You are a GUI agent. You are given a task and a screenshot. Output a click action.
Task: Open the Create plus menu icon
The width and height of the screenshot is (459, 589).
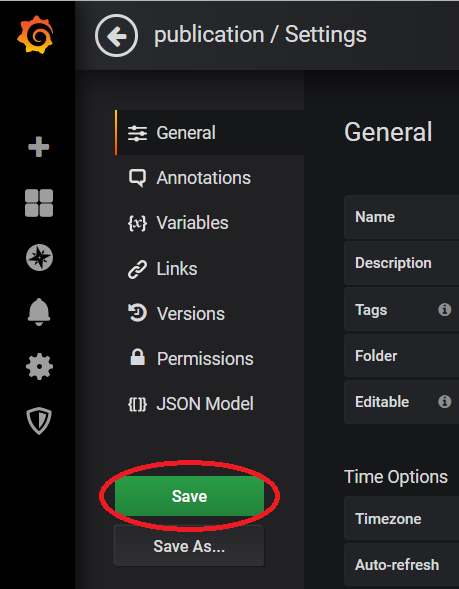(39, 146)
